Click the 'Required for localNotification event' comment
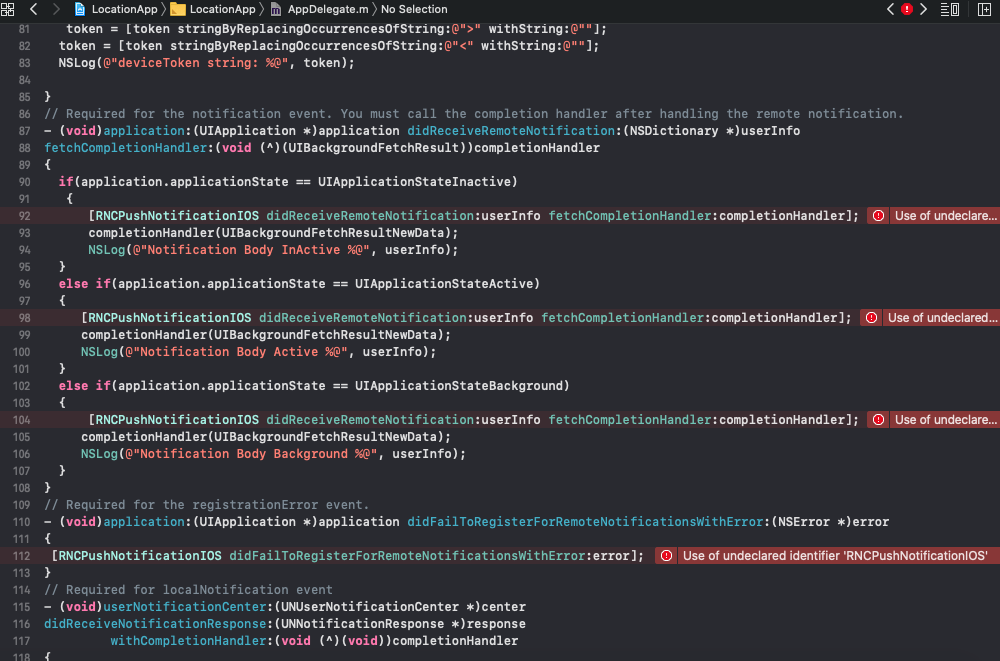Viewport: 1000px width, 661px height. tap(188, 590)
